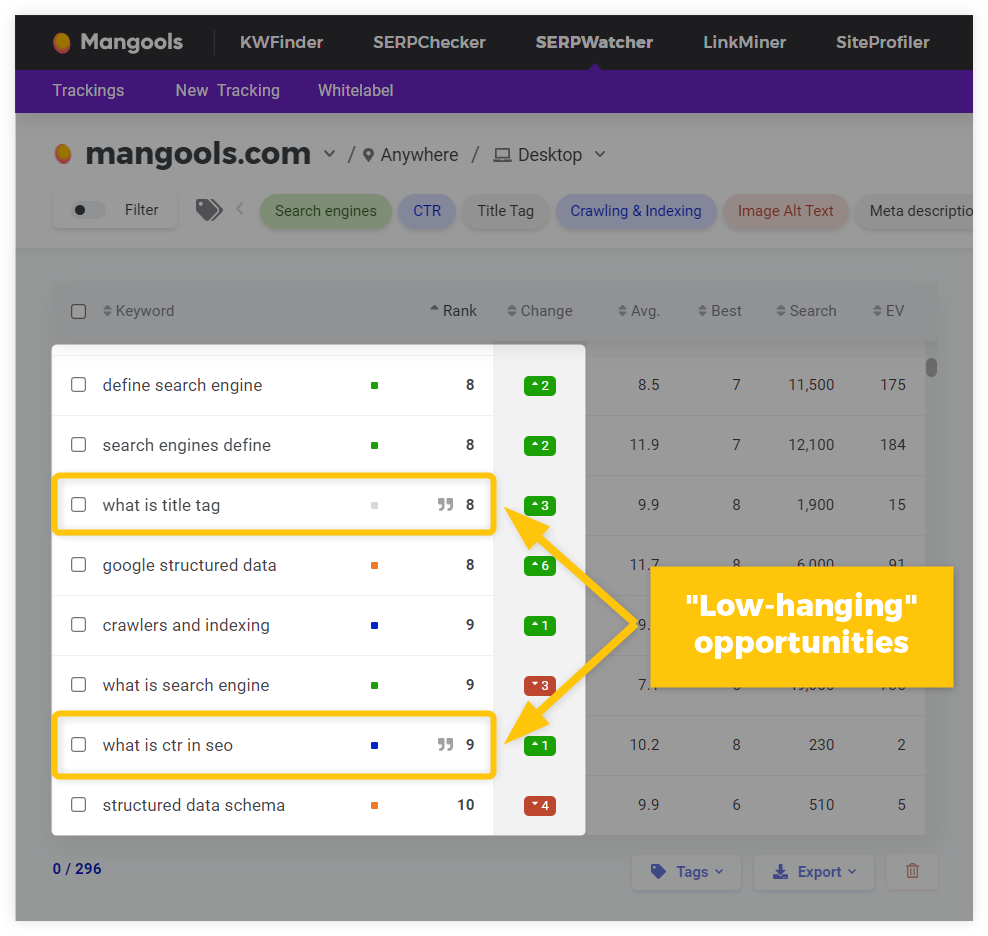Sort the table by Search column
This screenshot has height=936, width=988.
pyautogui.click(x=807, y=311)
